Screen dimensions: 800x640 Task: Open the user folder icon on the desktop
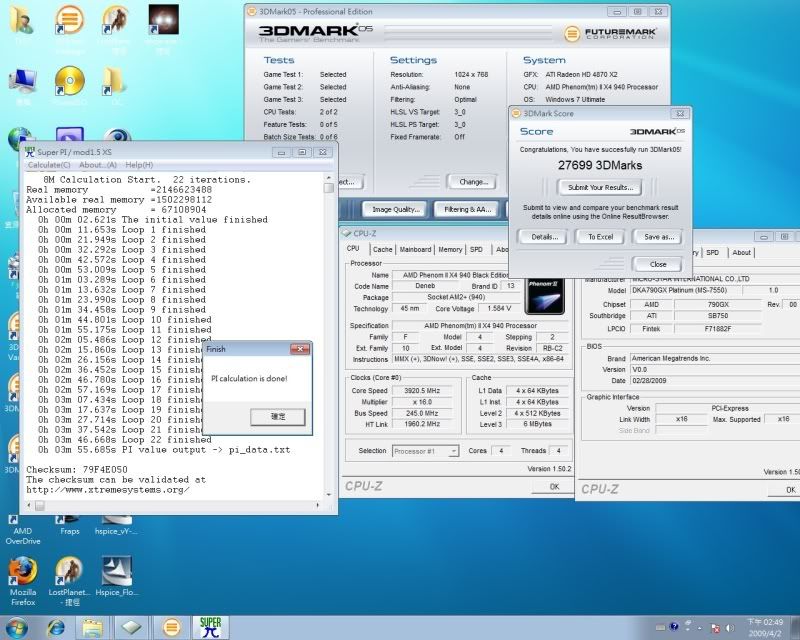20,20
